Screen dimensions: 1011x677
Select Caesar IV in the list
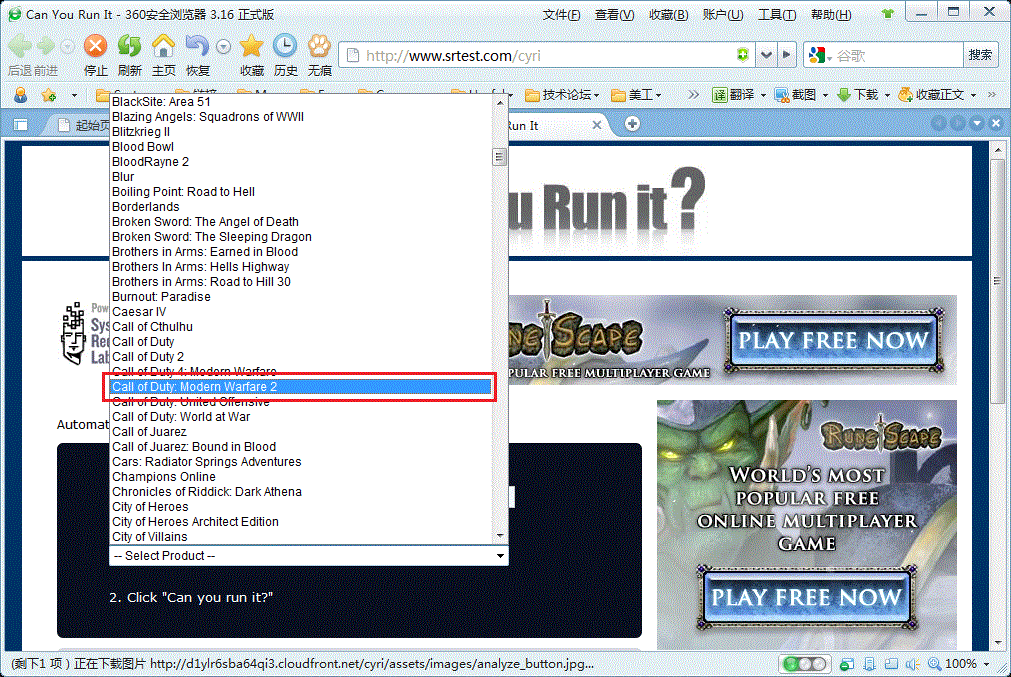(300, 312)
